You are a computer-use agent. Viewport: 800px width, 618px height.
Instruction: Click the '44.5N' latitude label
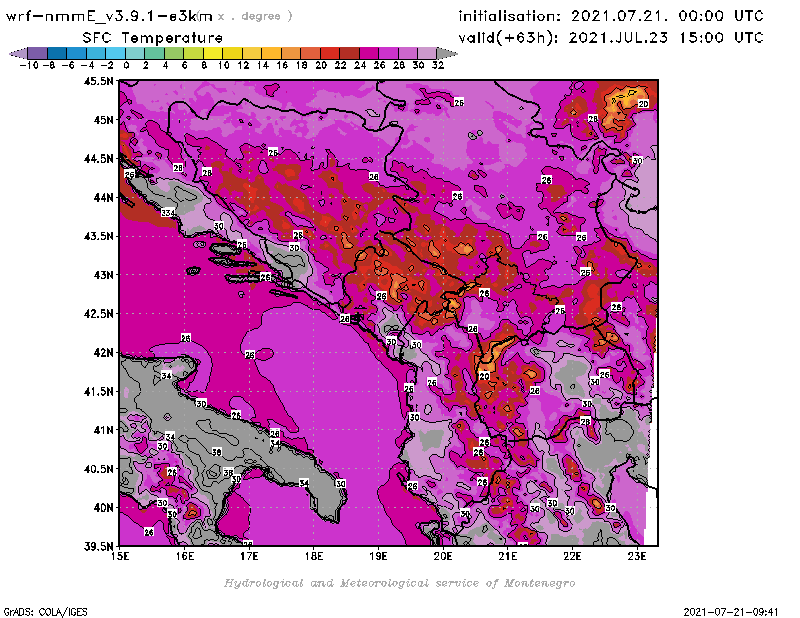tap(98, 159)
